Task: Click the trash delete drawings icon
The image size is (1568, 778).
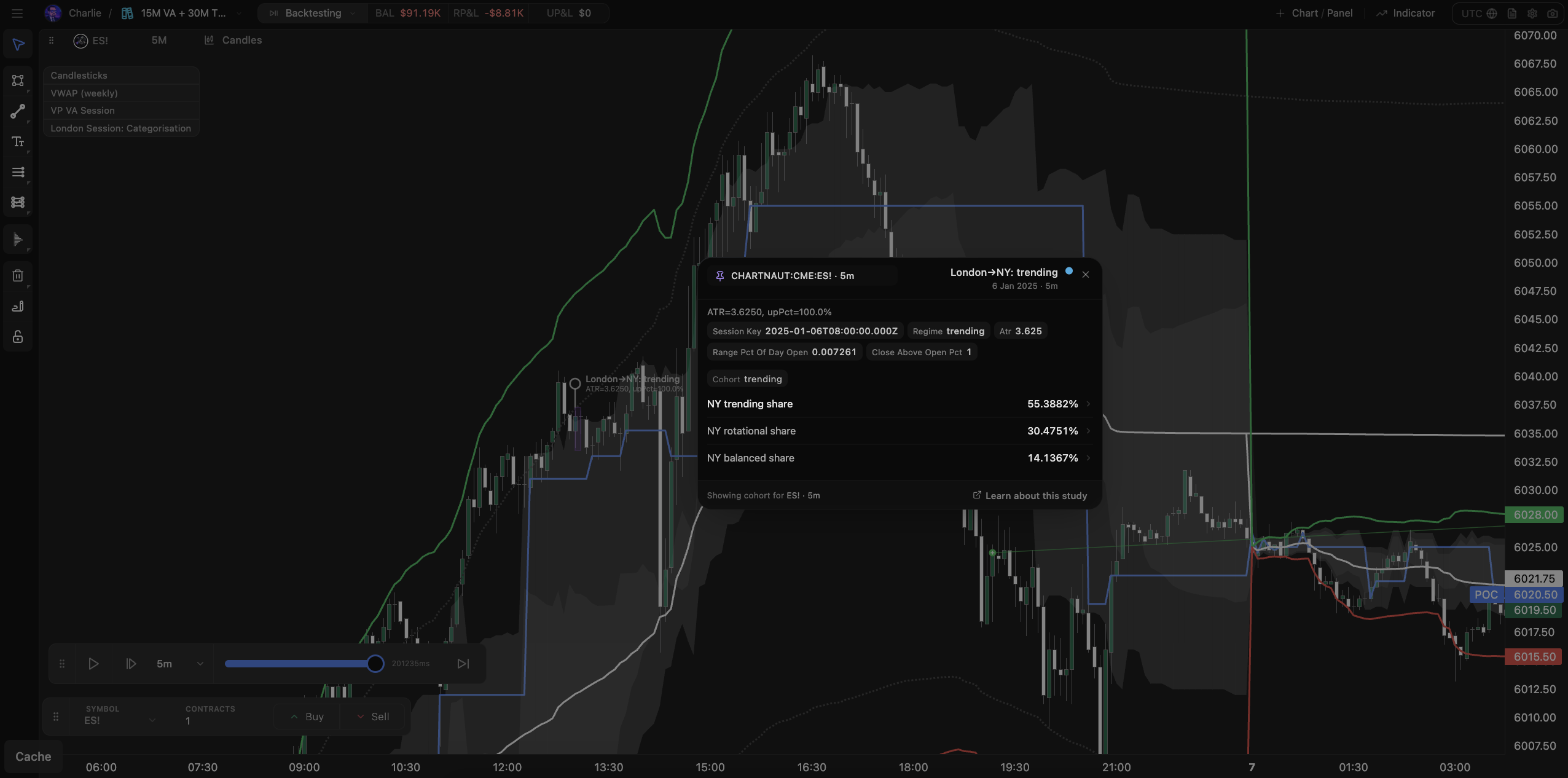Action: pyautogui.click(x=18, y=275)
